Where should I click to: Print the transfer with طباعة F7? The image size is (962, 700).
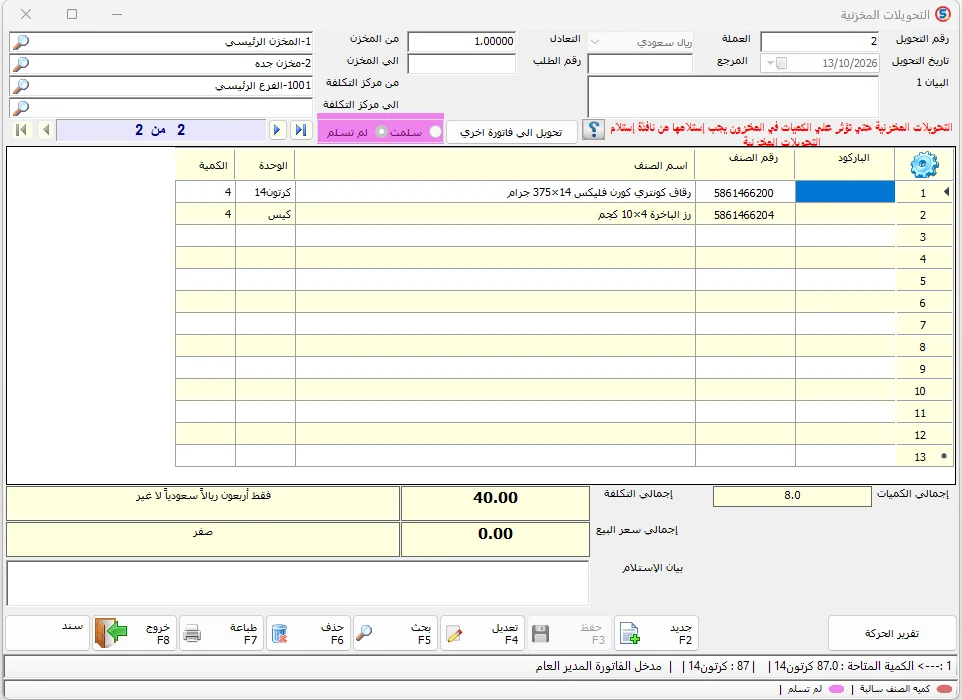221,633
